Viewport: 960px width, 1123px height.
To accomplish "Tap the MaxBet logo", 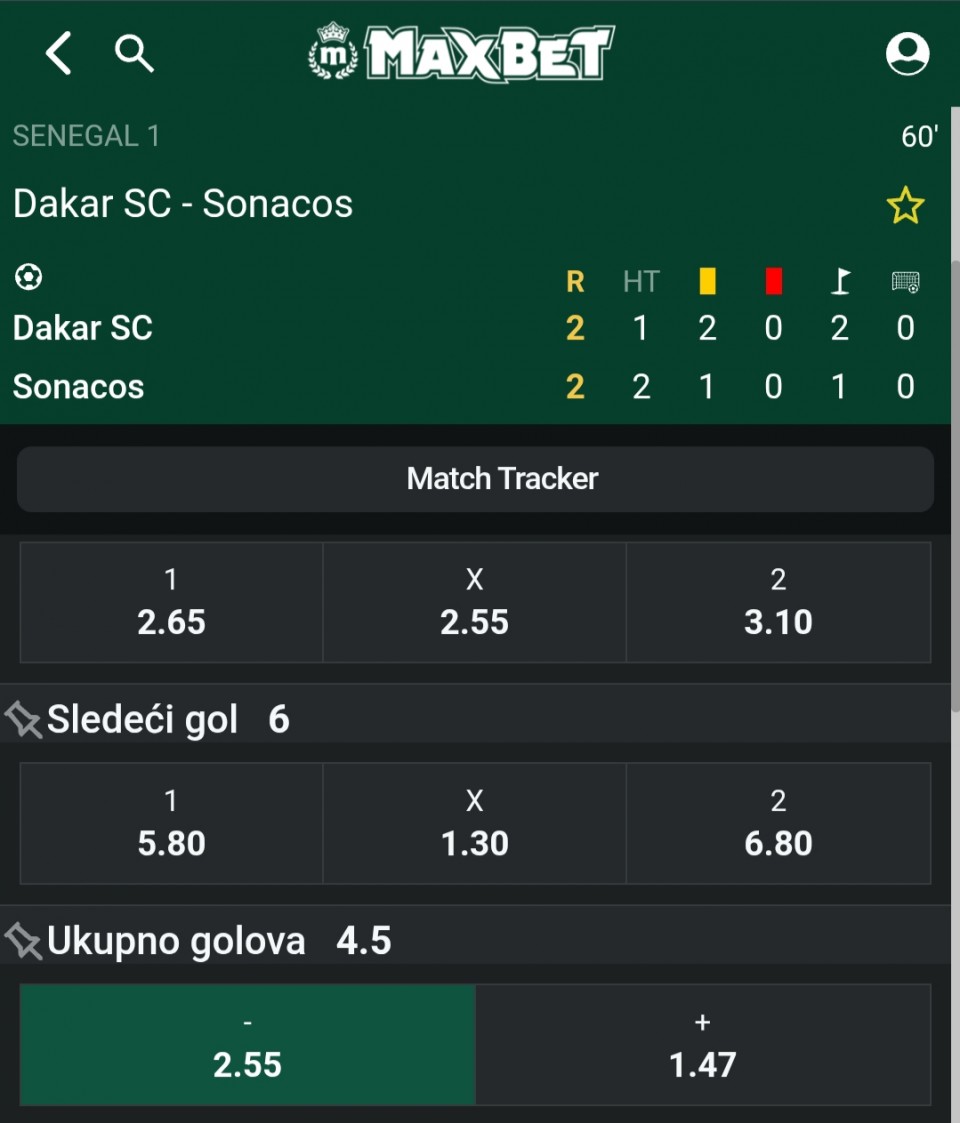I will click(461, 53).
